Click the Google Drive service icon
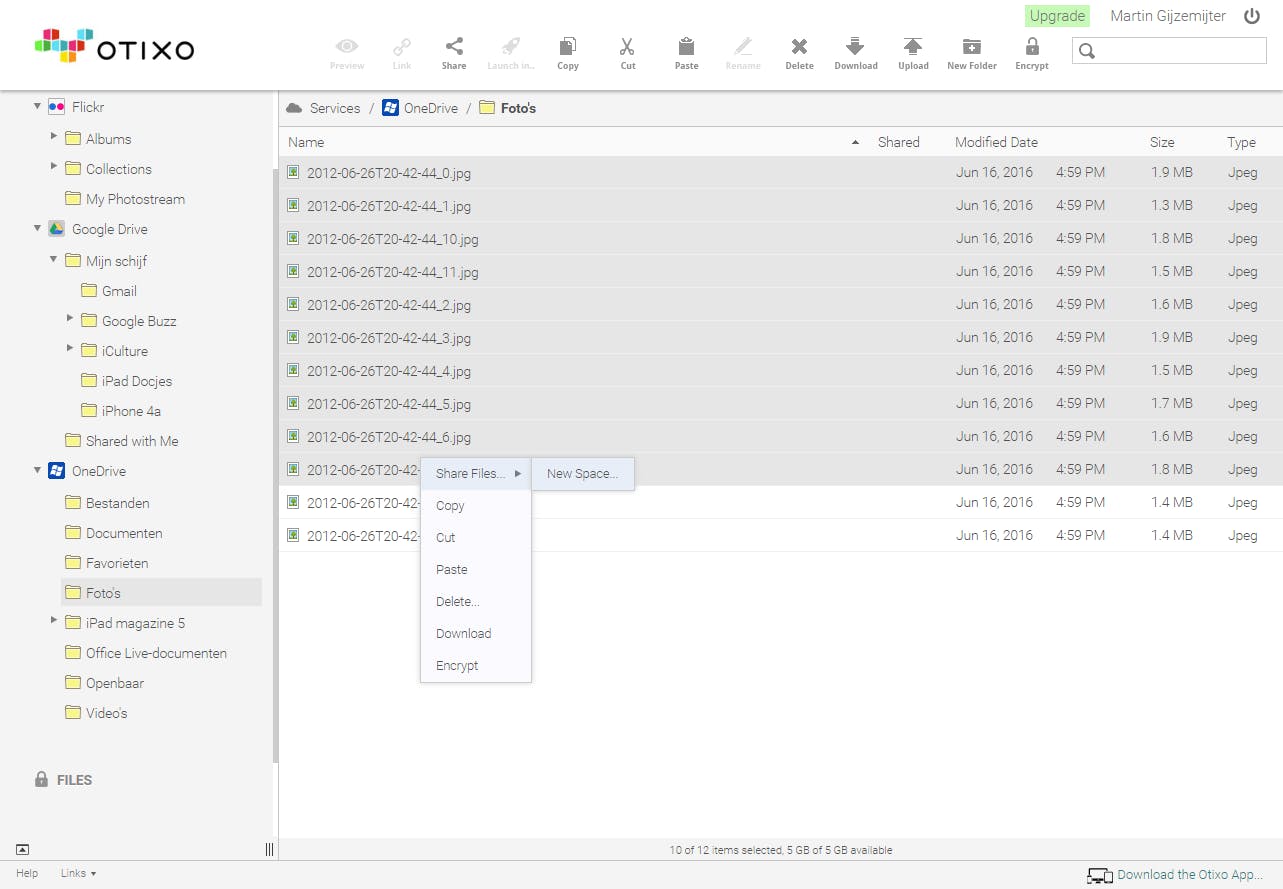This screenshot has width=1283, height=889. (56, 229)
